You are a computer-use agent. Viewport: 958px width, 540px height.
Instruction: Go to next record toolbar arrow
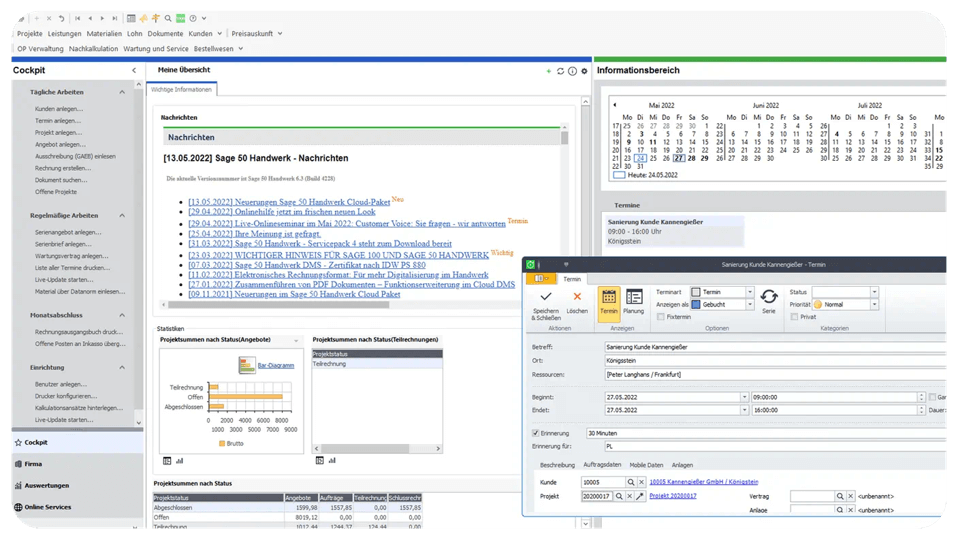(102, 18)
